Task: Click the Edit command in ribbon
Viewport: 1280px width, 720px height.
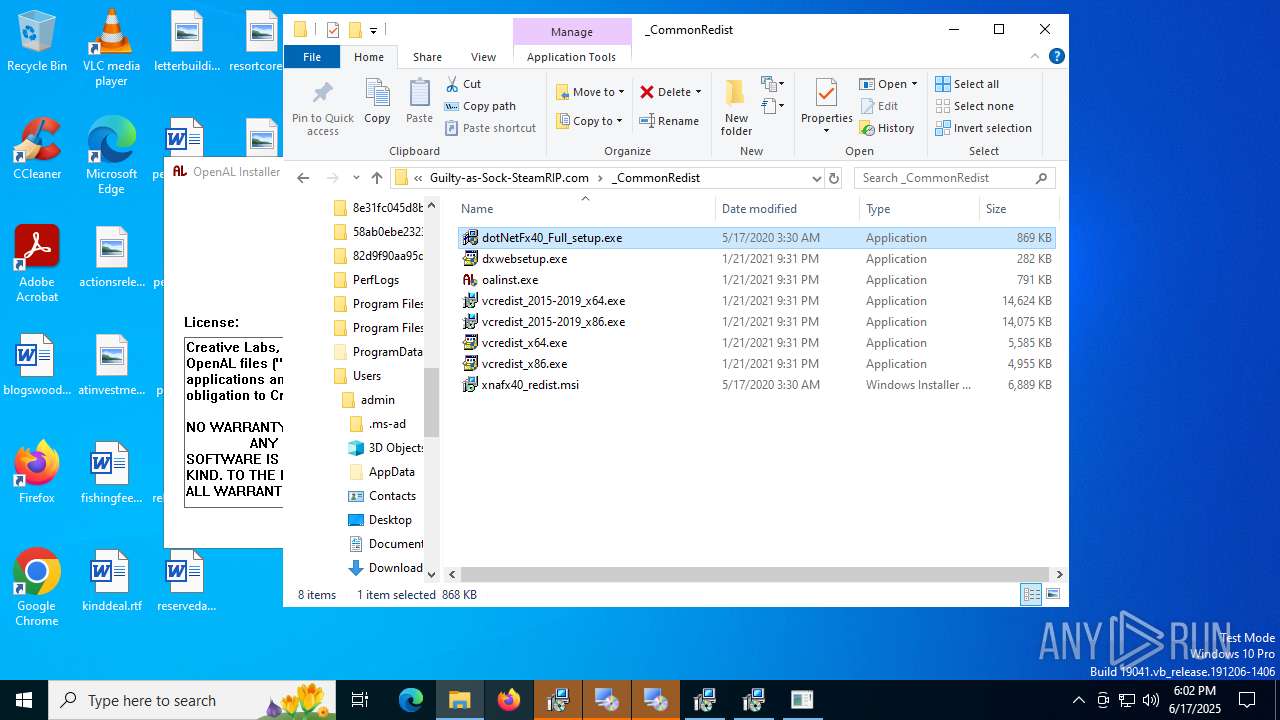Action: (879, 106)
